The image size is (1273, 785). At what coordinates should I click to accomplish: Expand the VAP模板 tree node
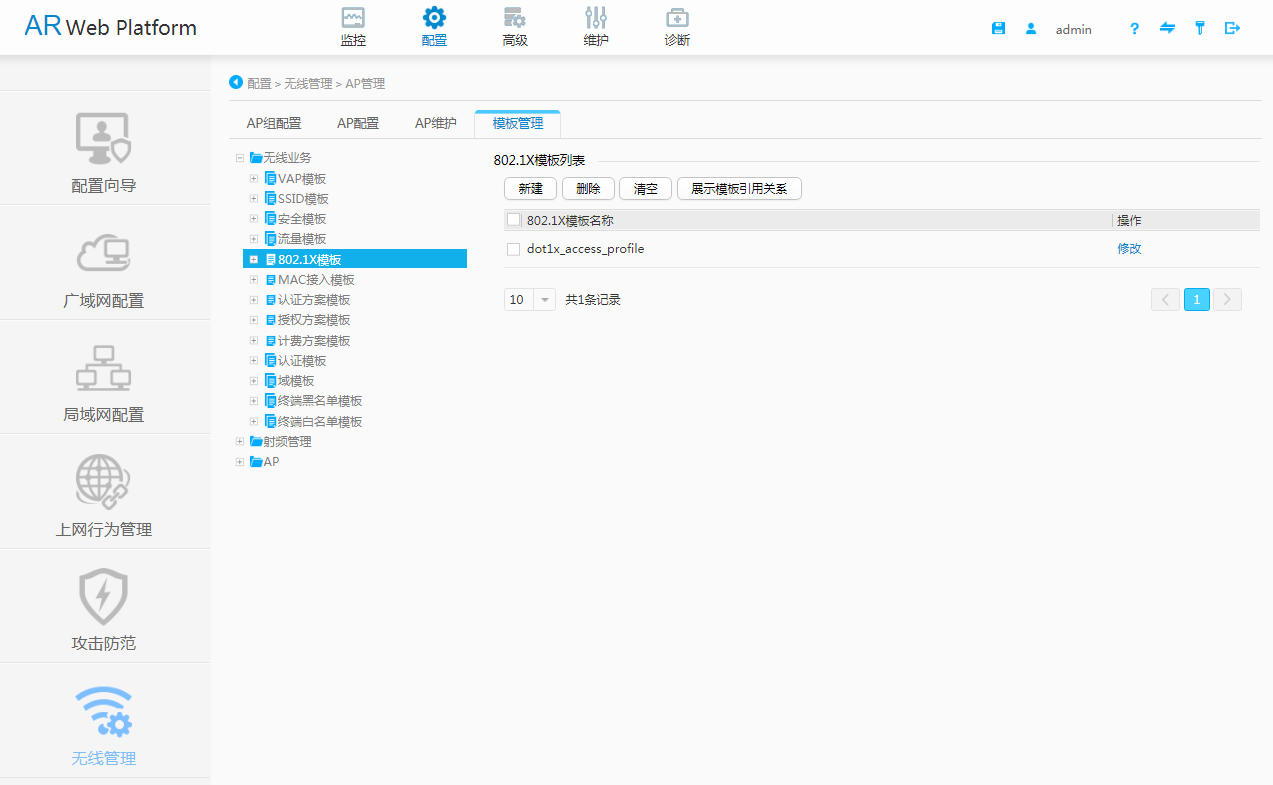point(253,177)
